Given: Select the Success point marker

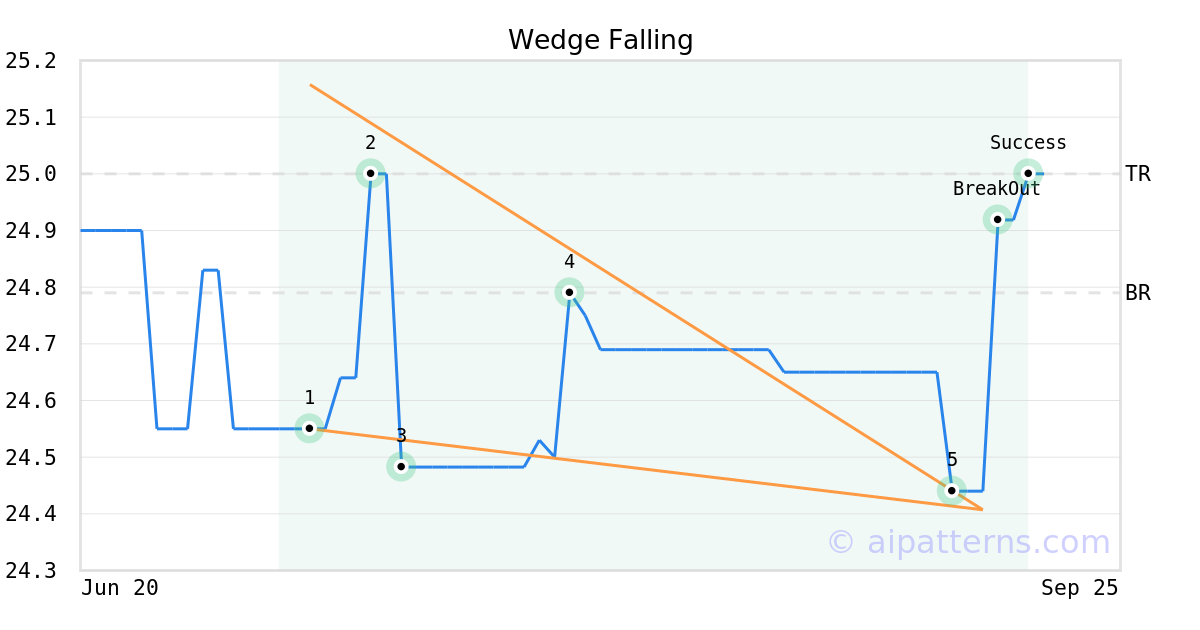Looking at the screenshot, I should 1028,173.
